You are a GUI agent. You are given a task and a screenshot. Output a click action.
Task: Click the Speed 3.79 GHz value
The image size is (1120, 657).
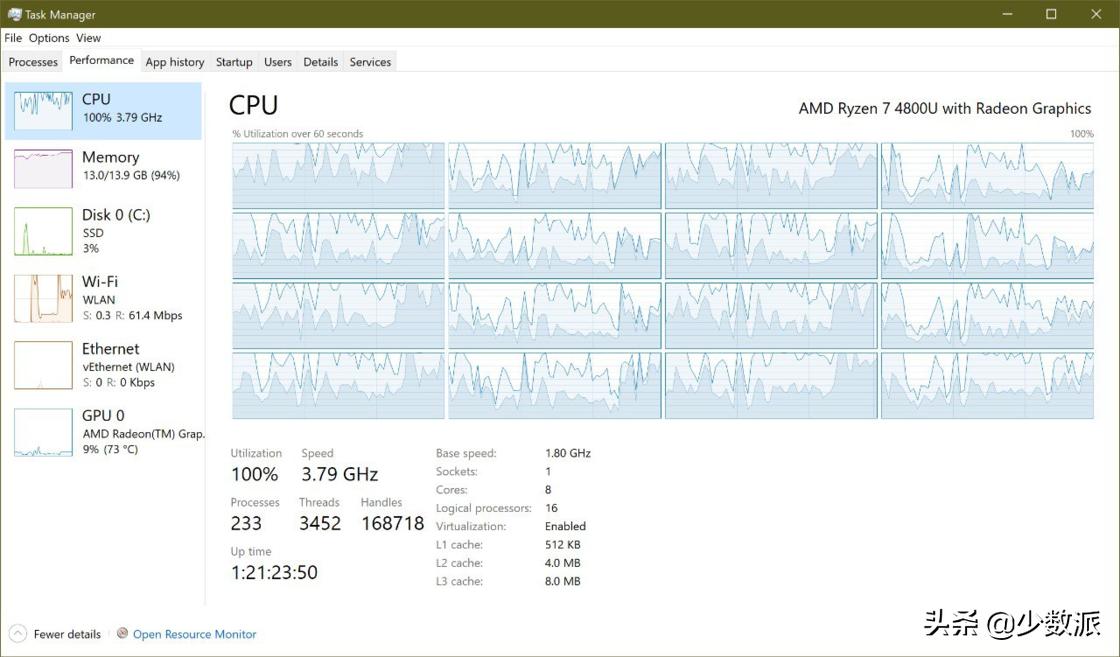[339, 474]
